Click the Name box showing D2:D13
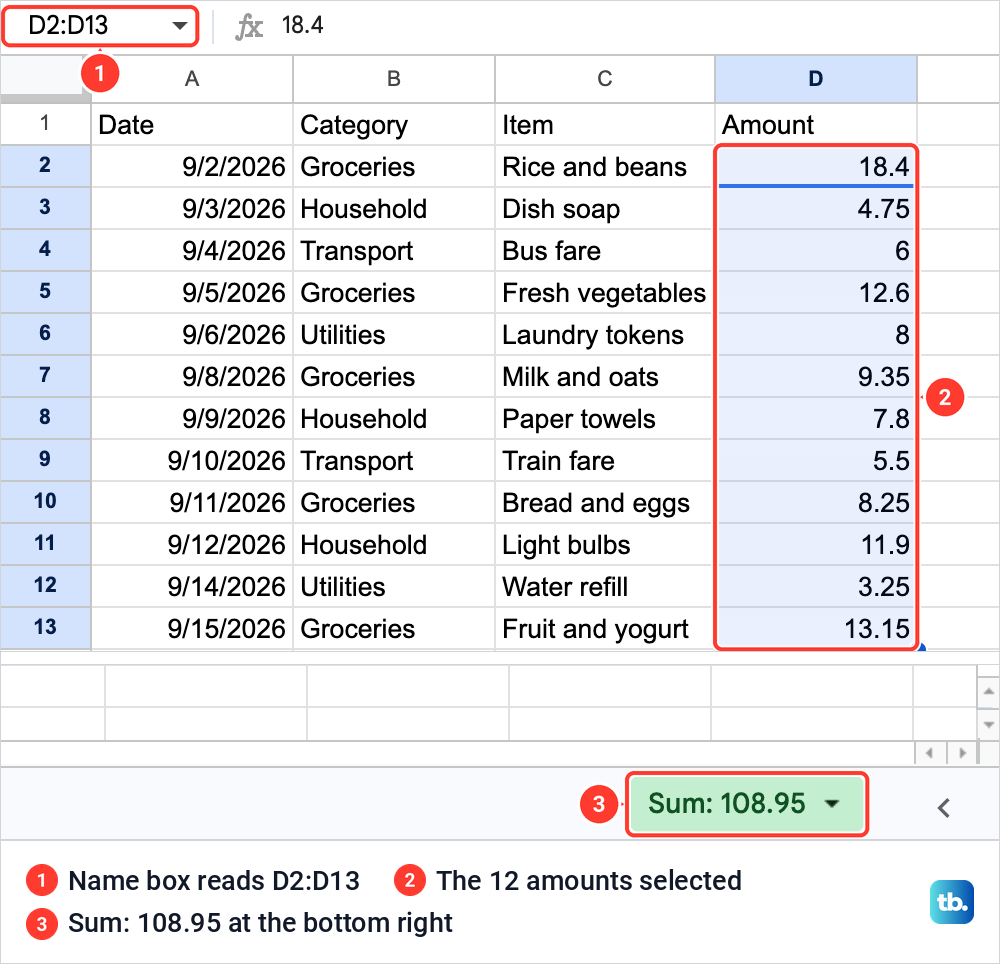This screenshot has height=964, width=1000. tap(100, 26)
